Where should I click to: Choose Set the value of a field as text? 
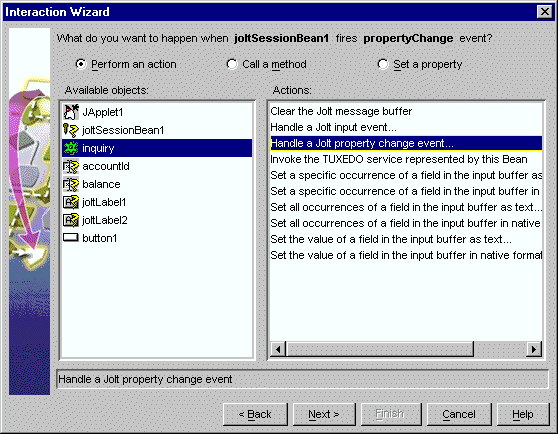406,239
